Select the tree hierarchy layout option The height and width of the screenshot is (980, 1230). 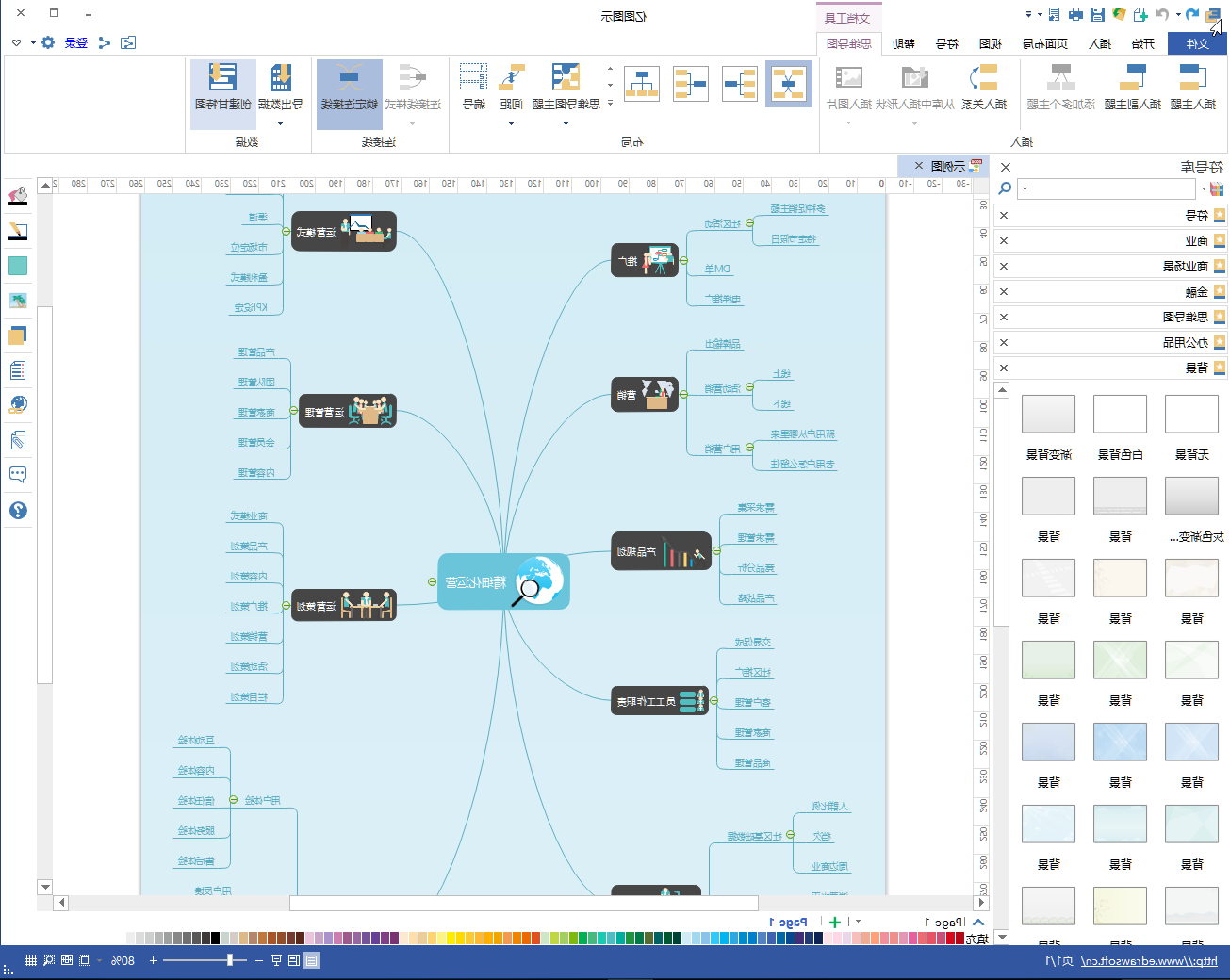click(x=642, y=83)
